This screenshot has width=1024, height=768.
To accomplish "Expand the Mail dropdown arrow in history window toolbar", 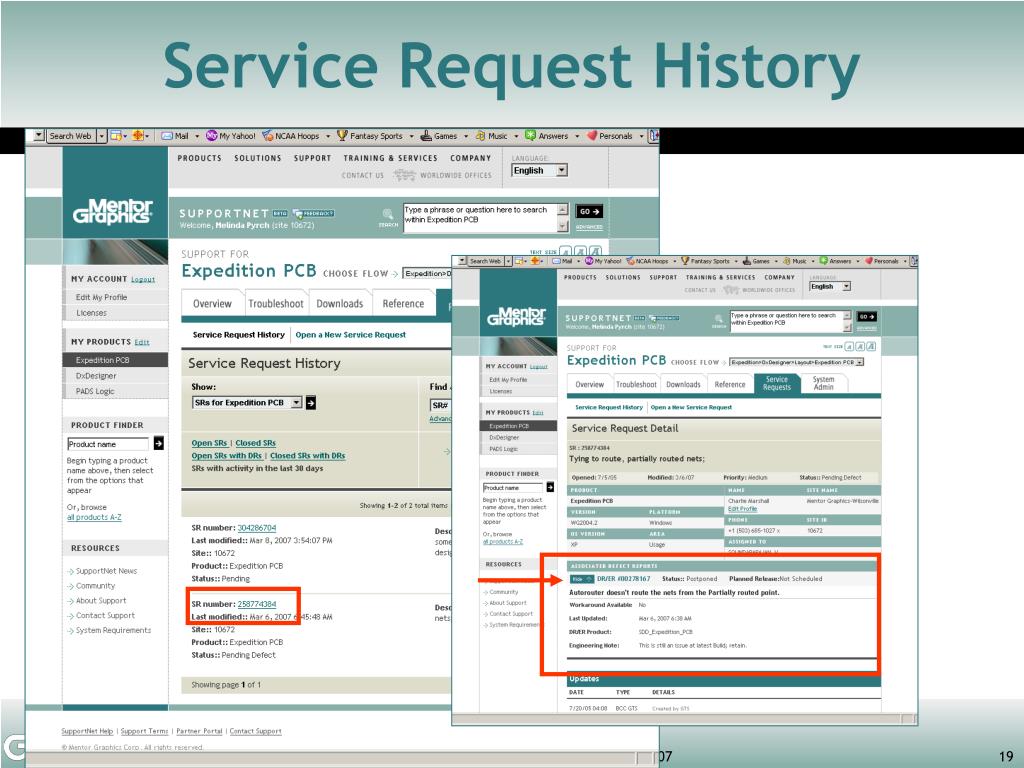I will [197, 136].
